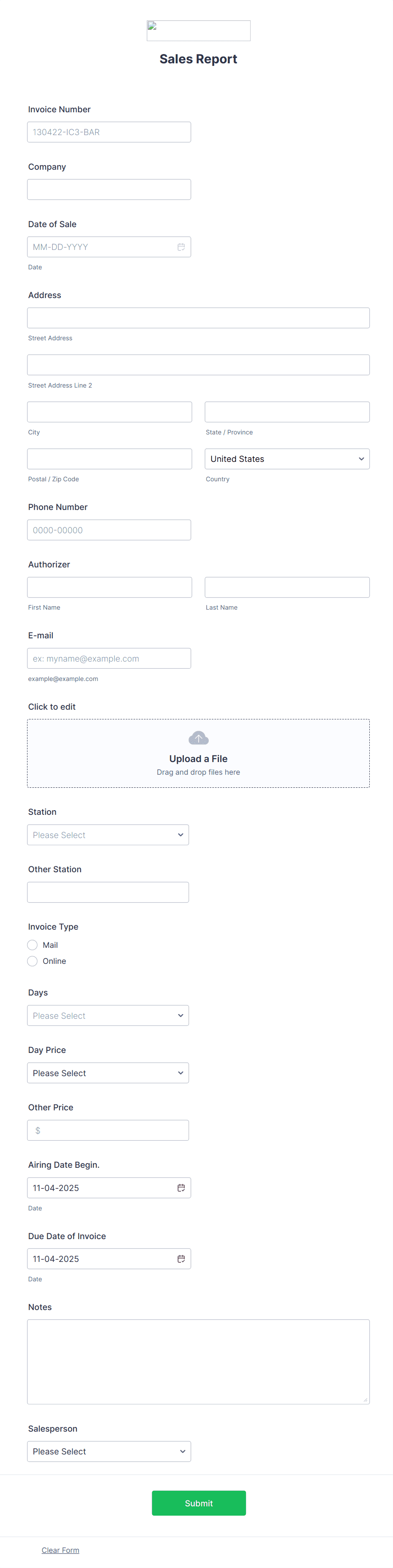Open the Days dropdown

tap(108, 1015)
